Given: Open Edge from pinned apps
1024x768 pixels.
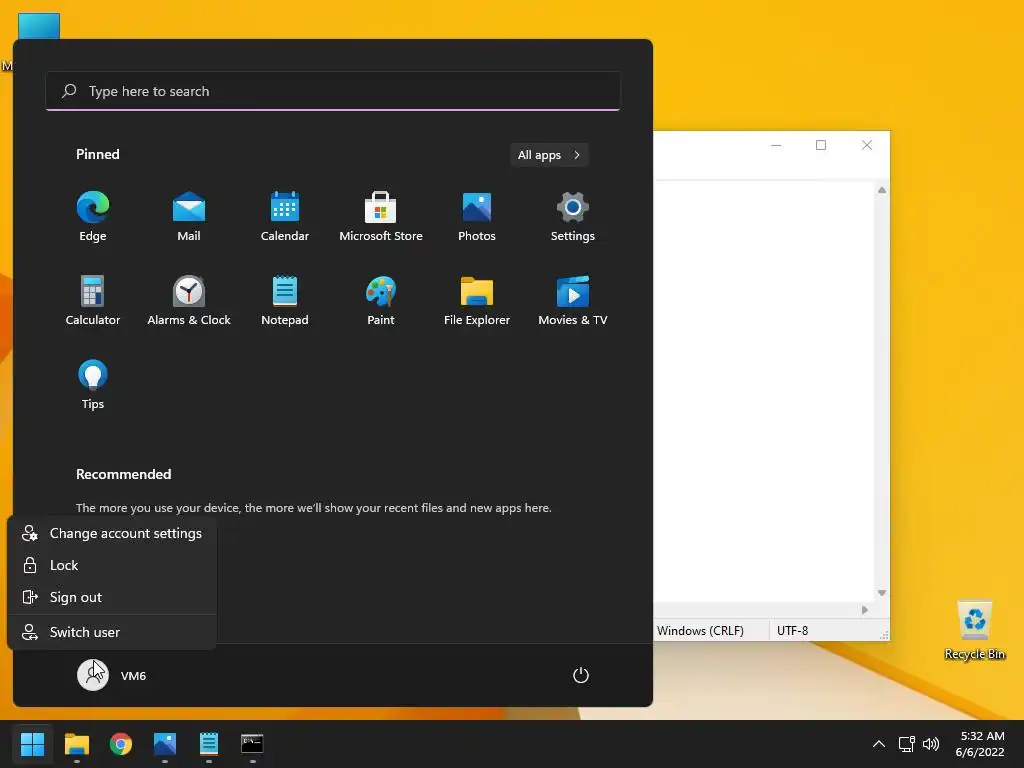Looking at the screenshot, I should (93, 217).
